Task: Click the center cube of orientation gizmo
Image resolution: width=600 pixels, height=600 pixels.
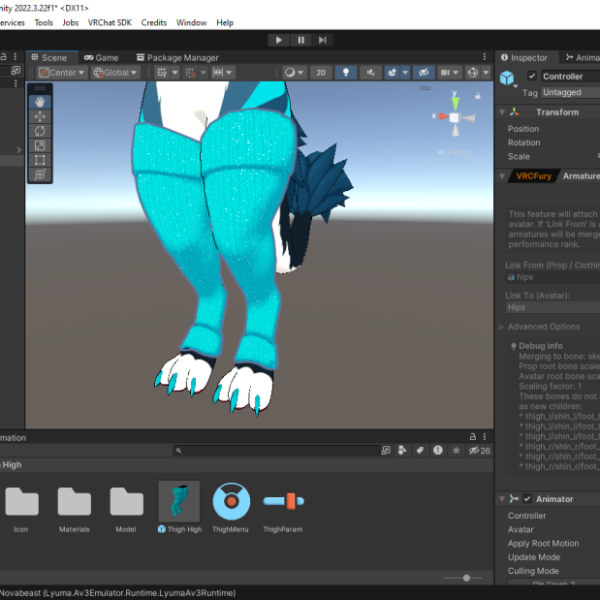Action: [455, 118]
